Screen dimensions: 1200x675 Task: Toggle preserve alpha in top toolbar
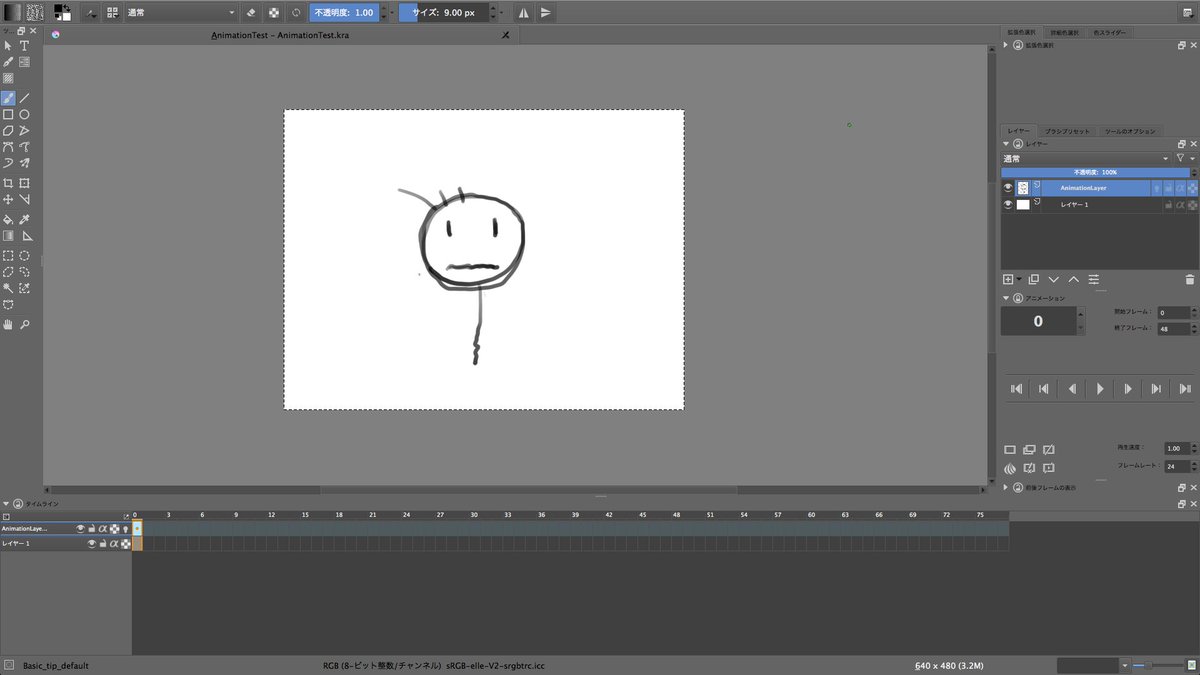coord(273,13)
